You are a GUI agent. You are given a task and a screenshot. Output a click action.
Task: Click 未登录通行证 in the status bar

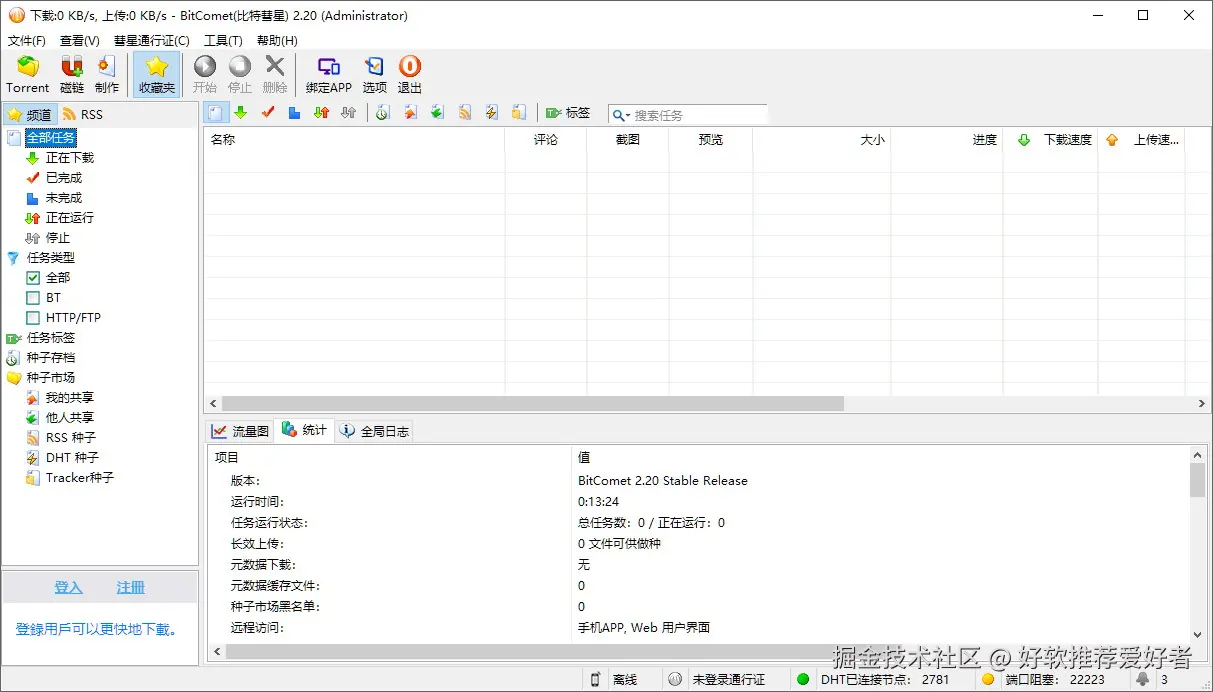[x=728, y=680]
